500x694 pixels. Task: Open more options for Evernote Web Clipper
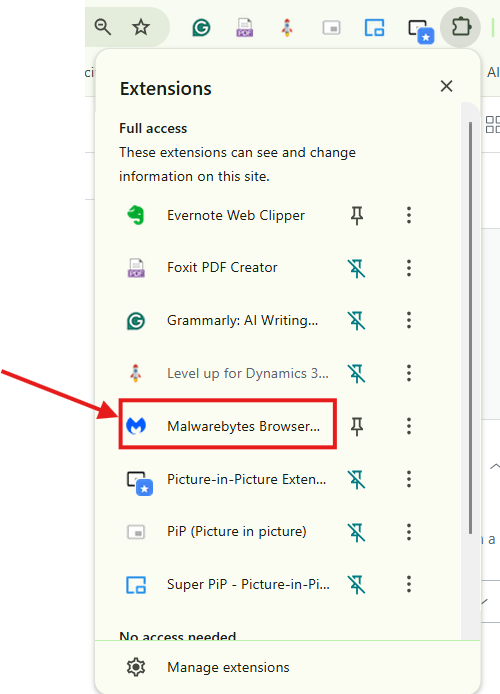409,216
